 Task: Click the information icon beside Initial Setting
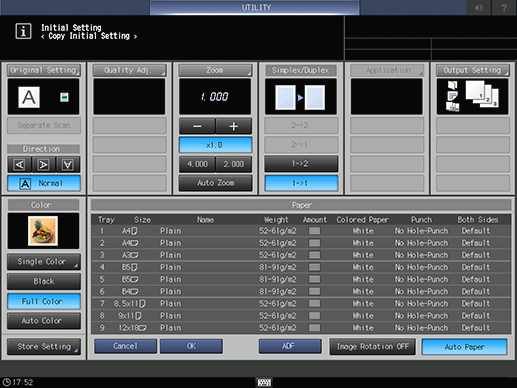click(x=23, y=31)
